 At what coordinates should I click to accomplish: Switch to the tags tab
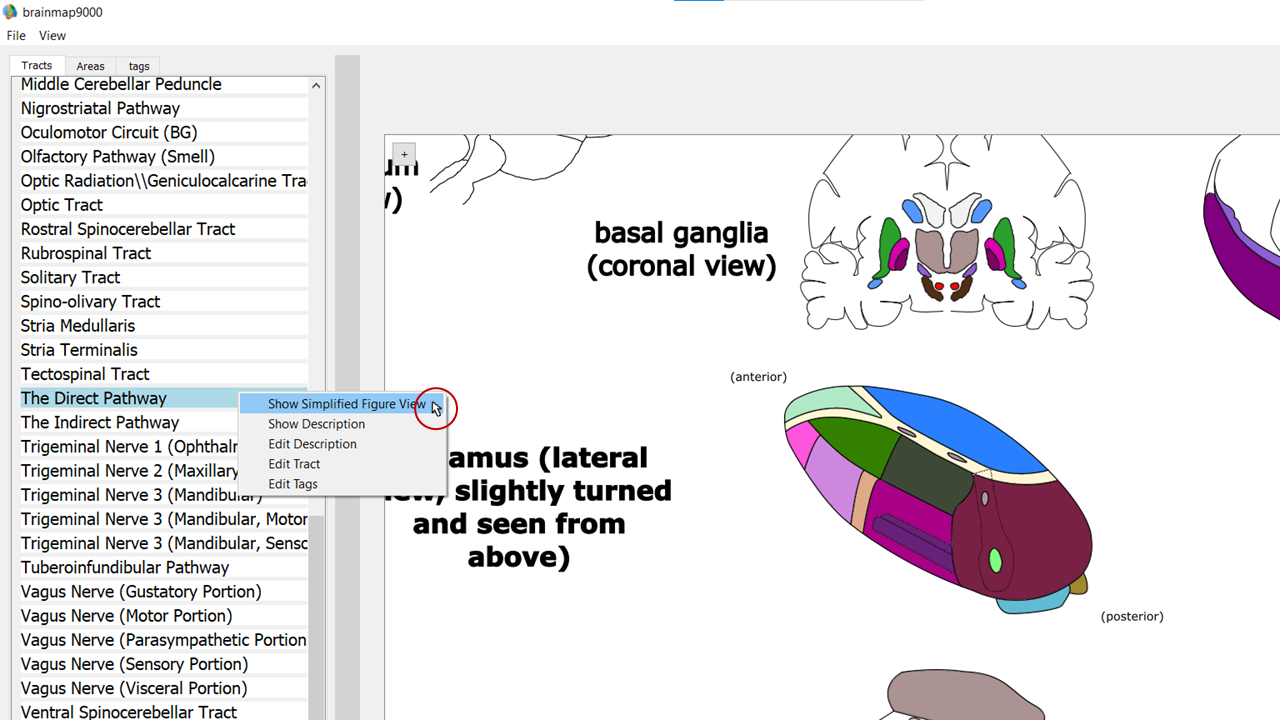[x=139, y=66]
